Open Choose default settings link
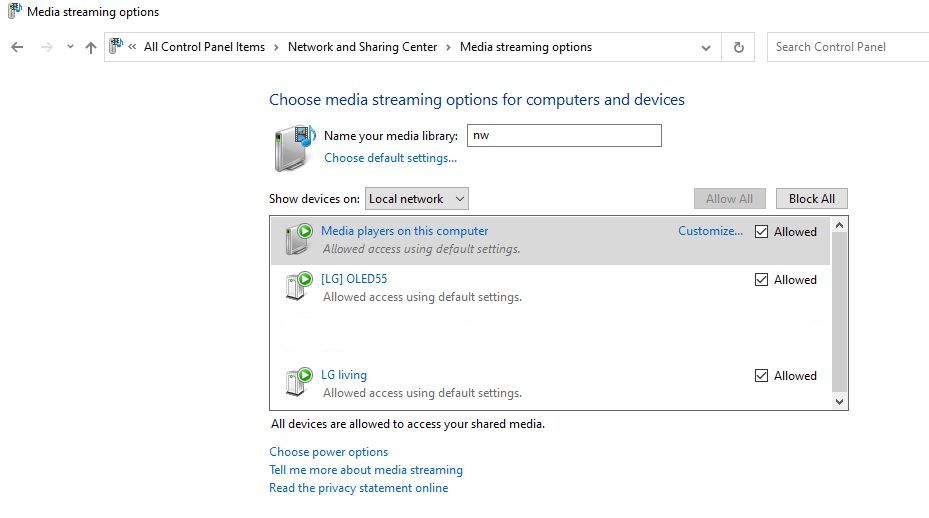Image resolution: width=929 pixels, height=518 pixels. [390, 158]
